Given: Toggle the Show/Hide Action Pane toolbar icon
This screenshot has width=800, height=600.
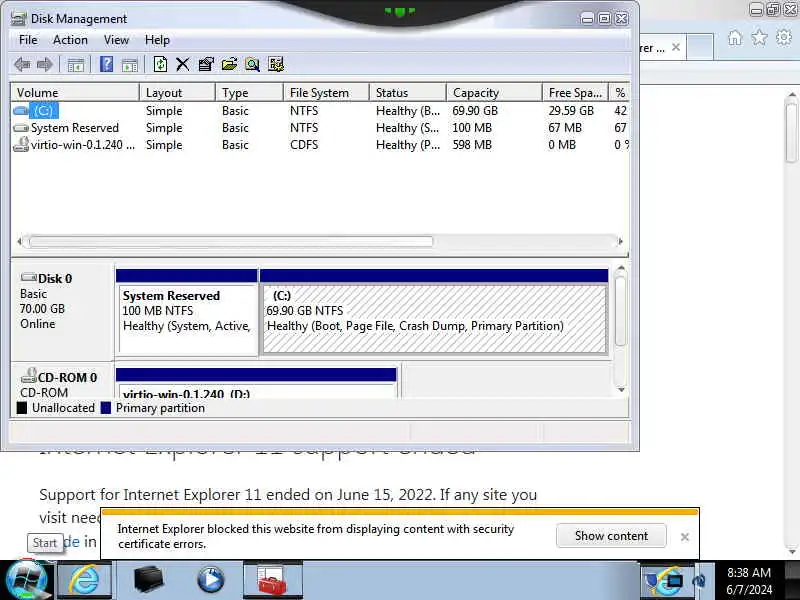Looking at the screenshot, I should (x=130, y=65).
